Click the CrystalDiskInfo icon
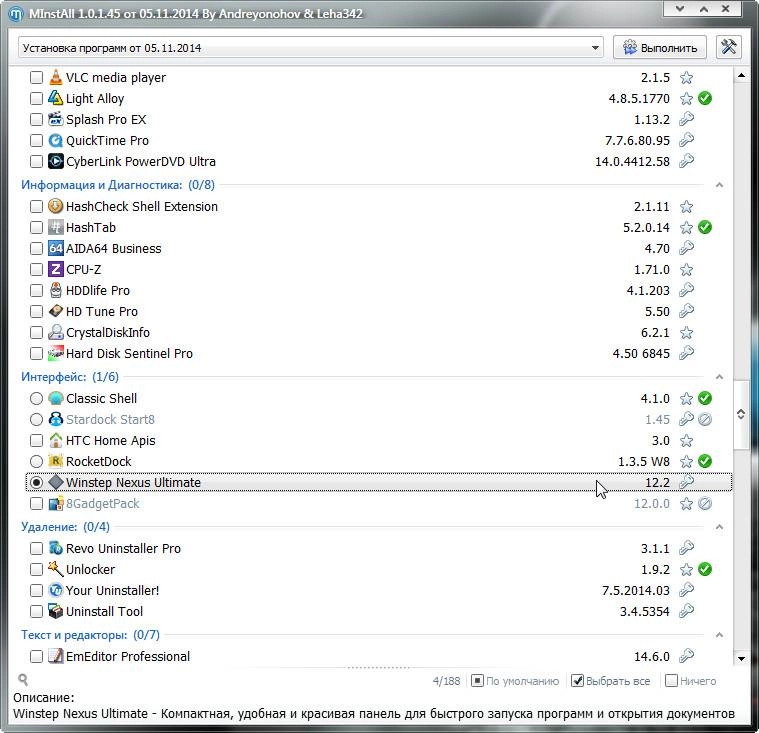This screenshot has width=759, height=733. [x=56, y=333]
